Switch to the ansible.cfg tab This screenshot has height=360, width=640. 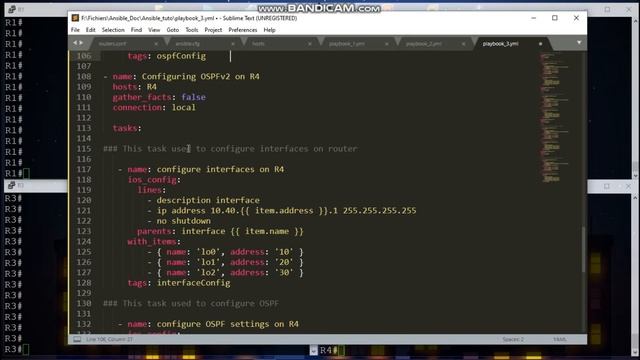click(188, 44)
